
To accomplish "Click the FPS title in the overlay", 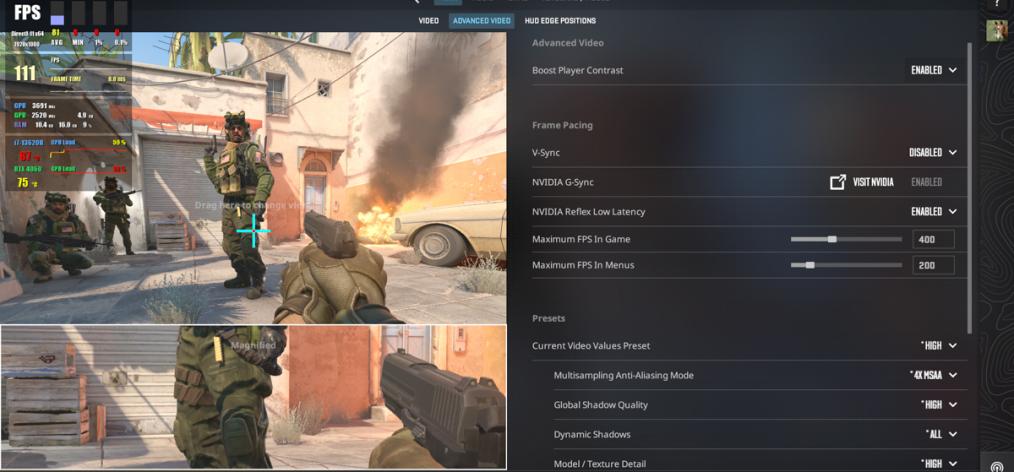I will [27, 12].
